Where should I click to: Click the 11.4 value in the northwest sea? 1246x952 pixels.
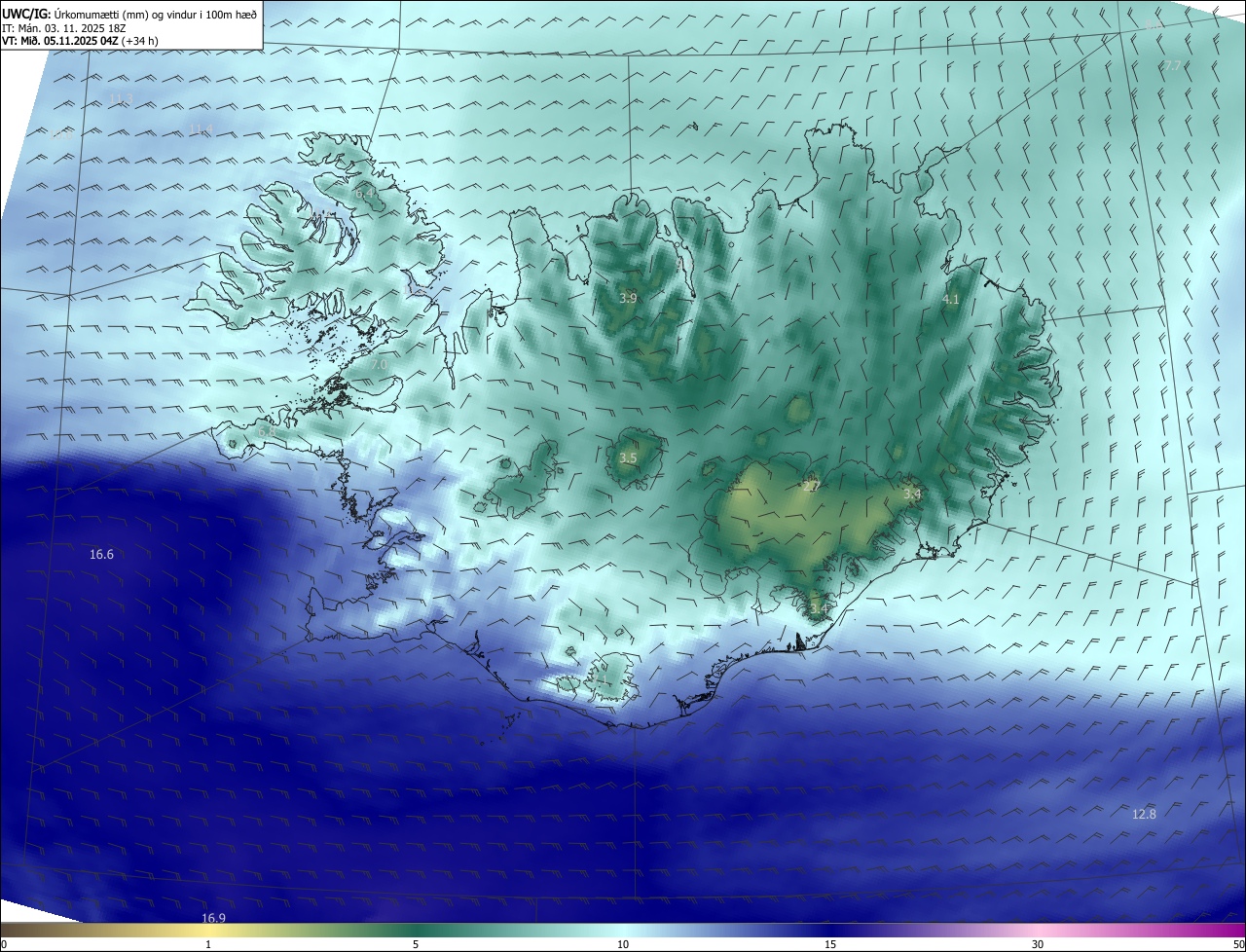pos(201,129)
